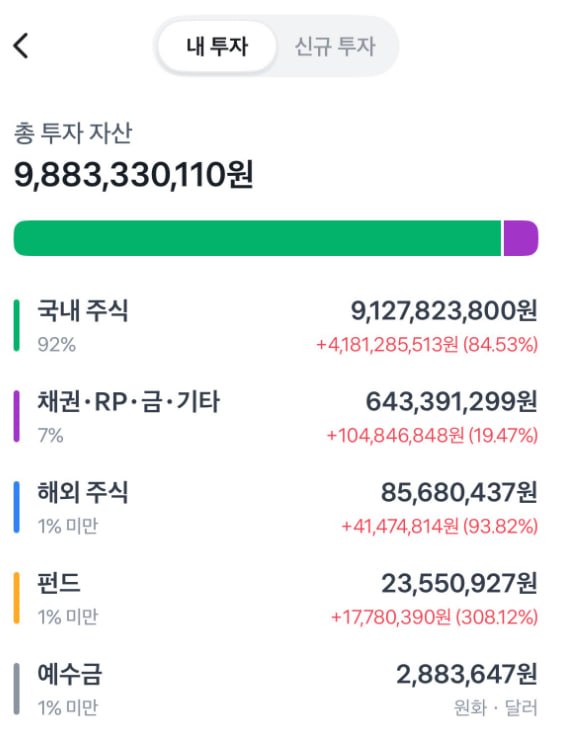The width and height of the screenshot is (566, 741).
Task: Tap the 총 투자 자산 label
Action: (73, 133)
